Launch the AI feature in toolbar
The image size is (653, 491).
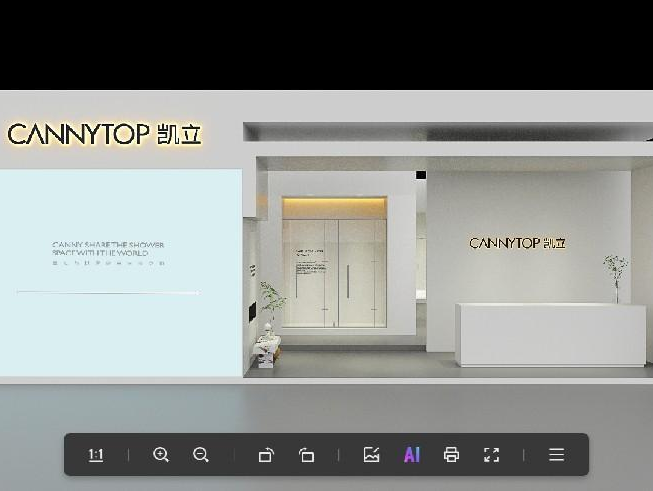[412, 455]
